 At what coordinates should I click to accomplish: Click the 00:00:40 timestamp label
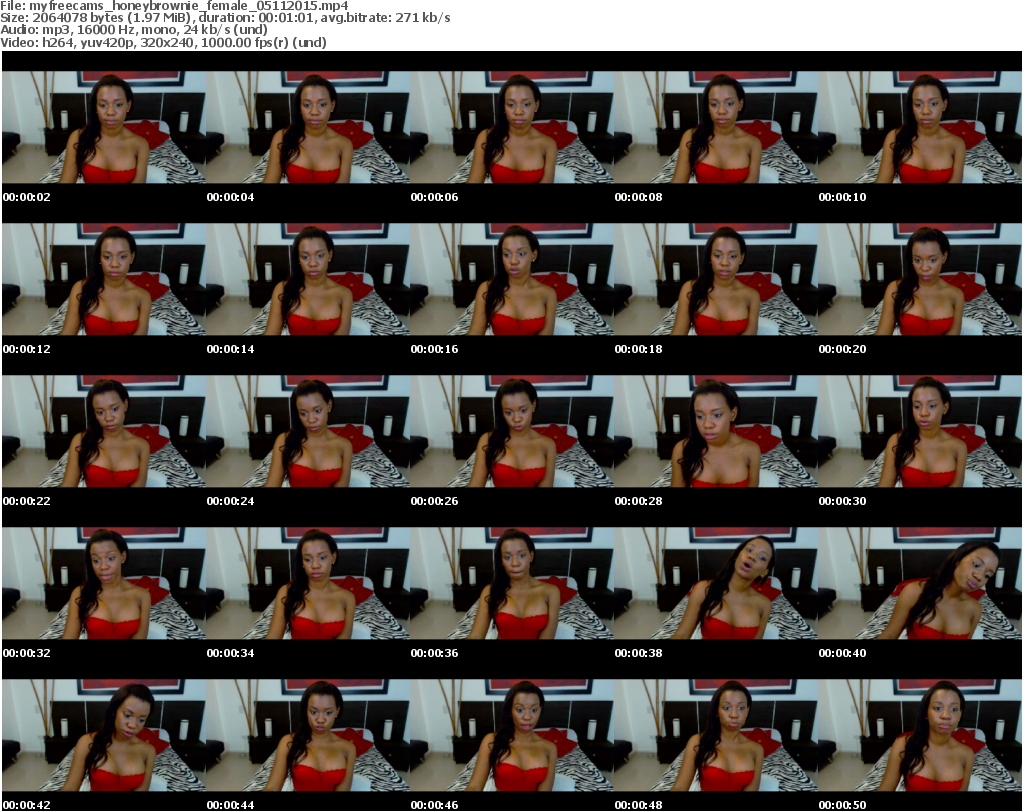pyautogui.click(x=842, y=653)
